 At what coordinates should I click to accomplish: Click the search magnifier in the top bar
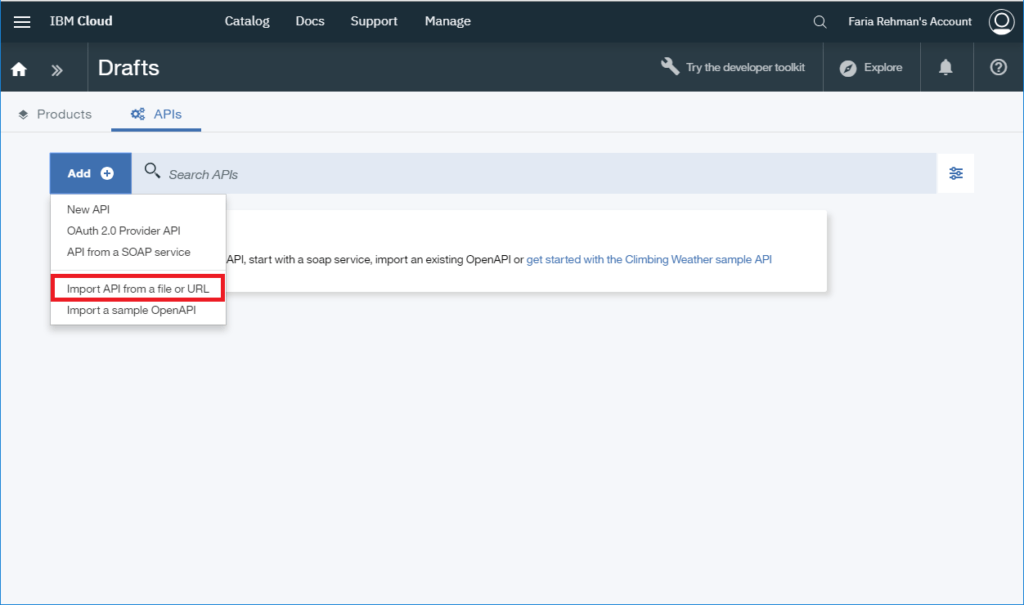click(x=819, y=21)
